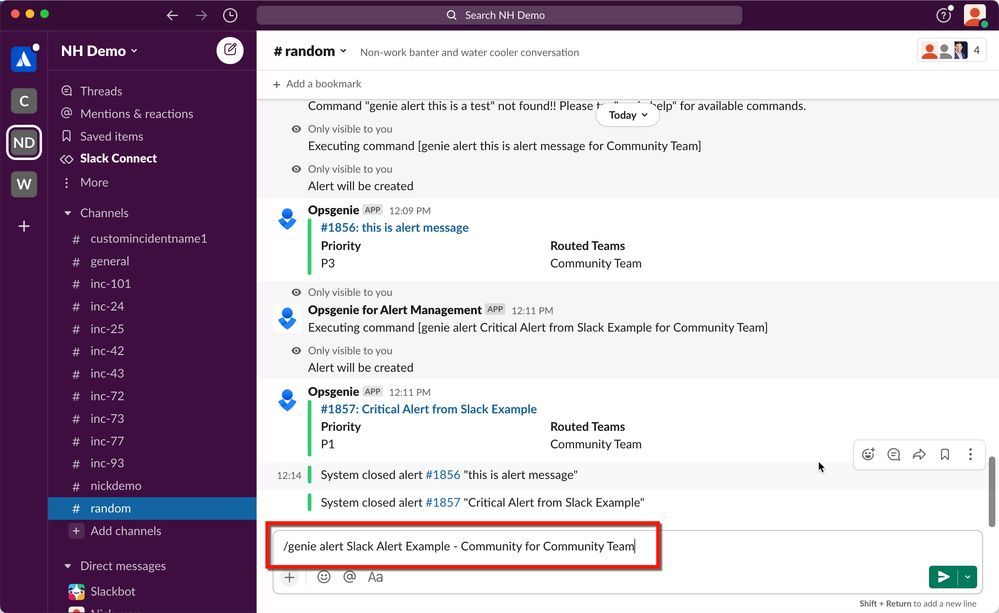The image size is (999, 613).
Task: Open the NH Demo workspace menu
Action: (x=99, y=51)
